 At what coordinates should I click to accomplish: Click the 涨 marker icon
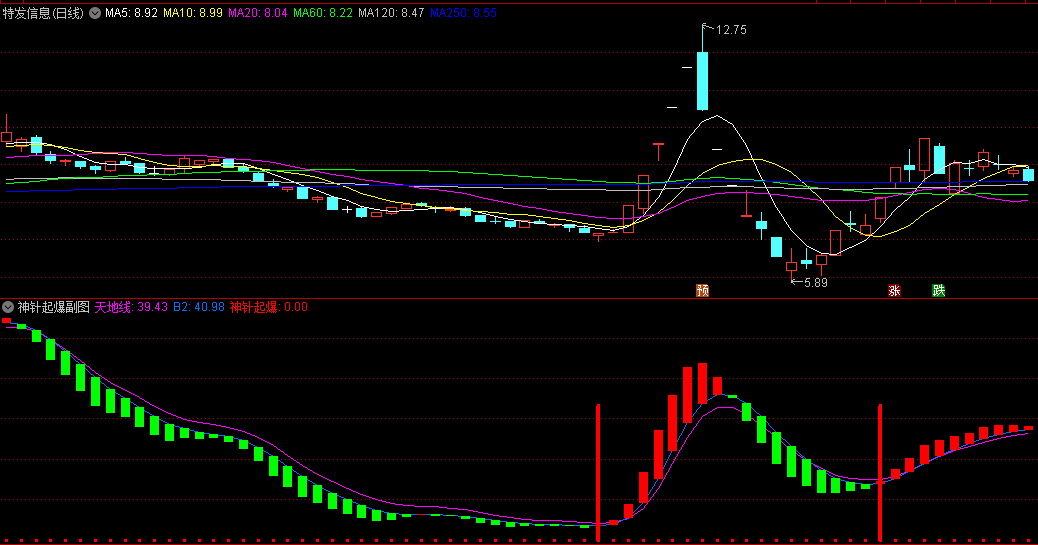(x=894, y=290)
